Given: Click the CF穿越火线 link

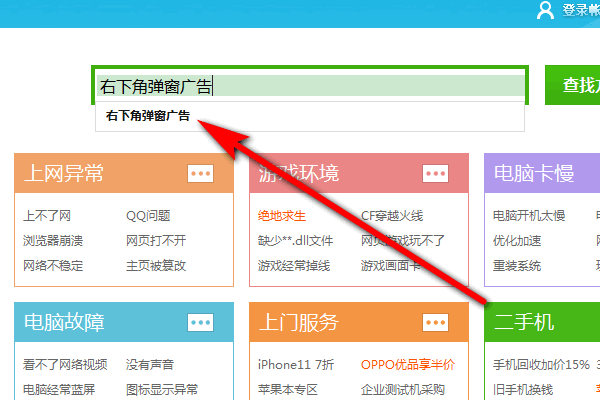Looking at the screenshot, I should point(392,216).
